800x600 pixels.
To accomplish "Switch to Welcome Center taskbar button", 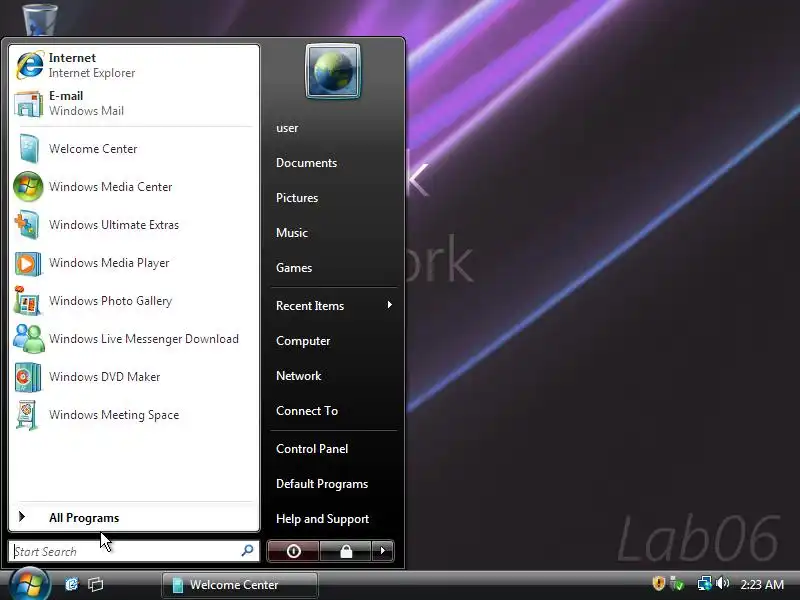I will click(x=240, y=585).
